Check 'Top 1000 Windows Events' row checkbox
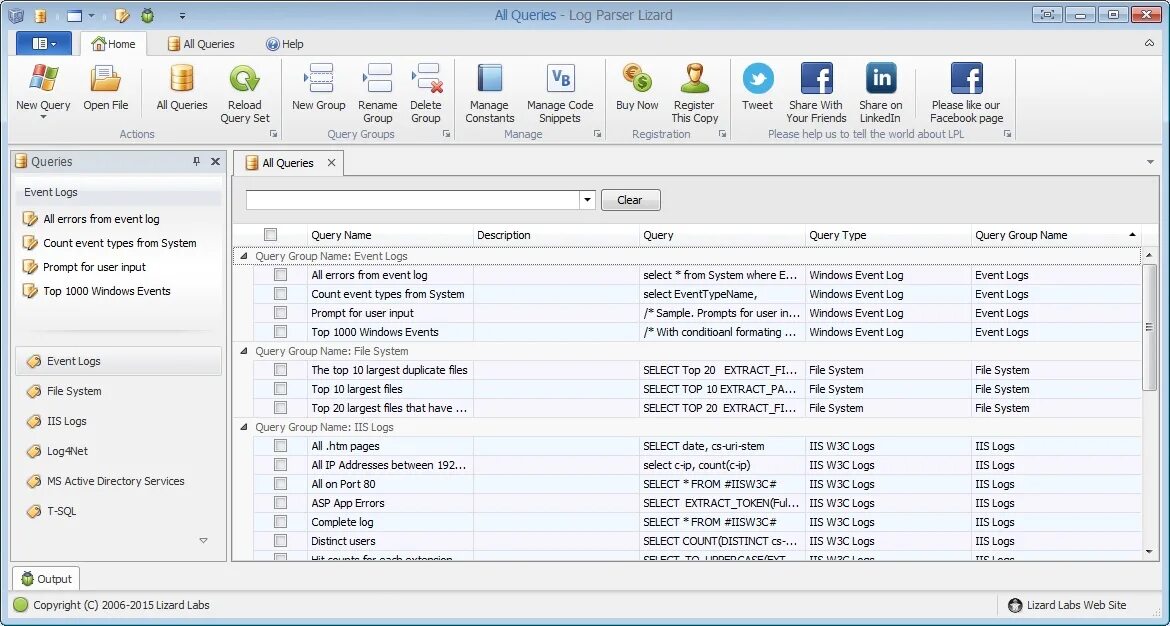 [x=281, y=332]
